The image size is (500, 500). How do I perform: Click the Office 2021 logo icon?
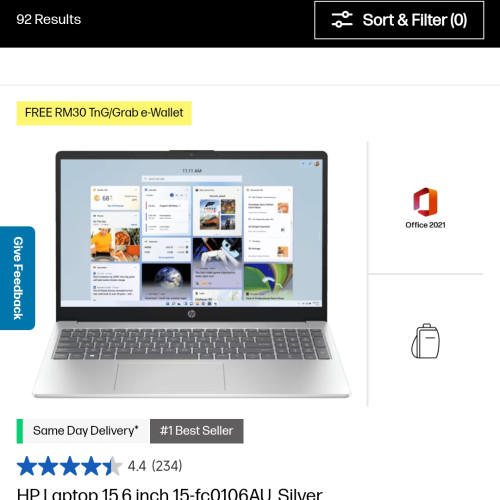(x=425, y=202)
